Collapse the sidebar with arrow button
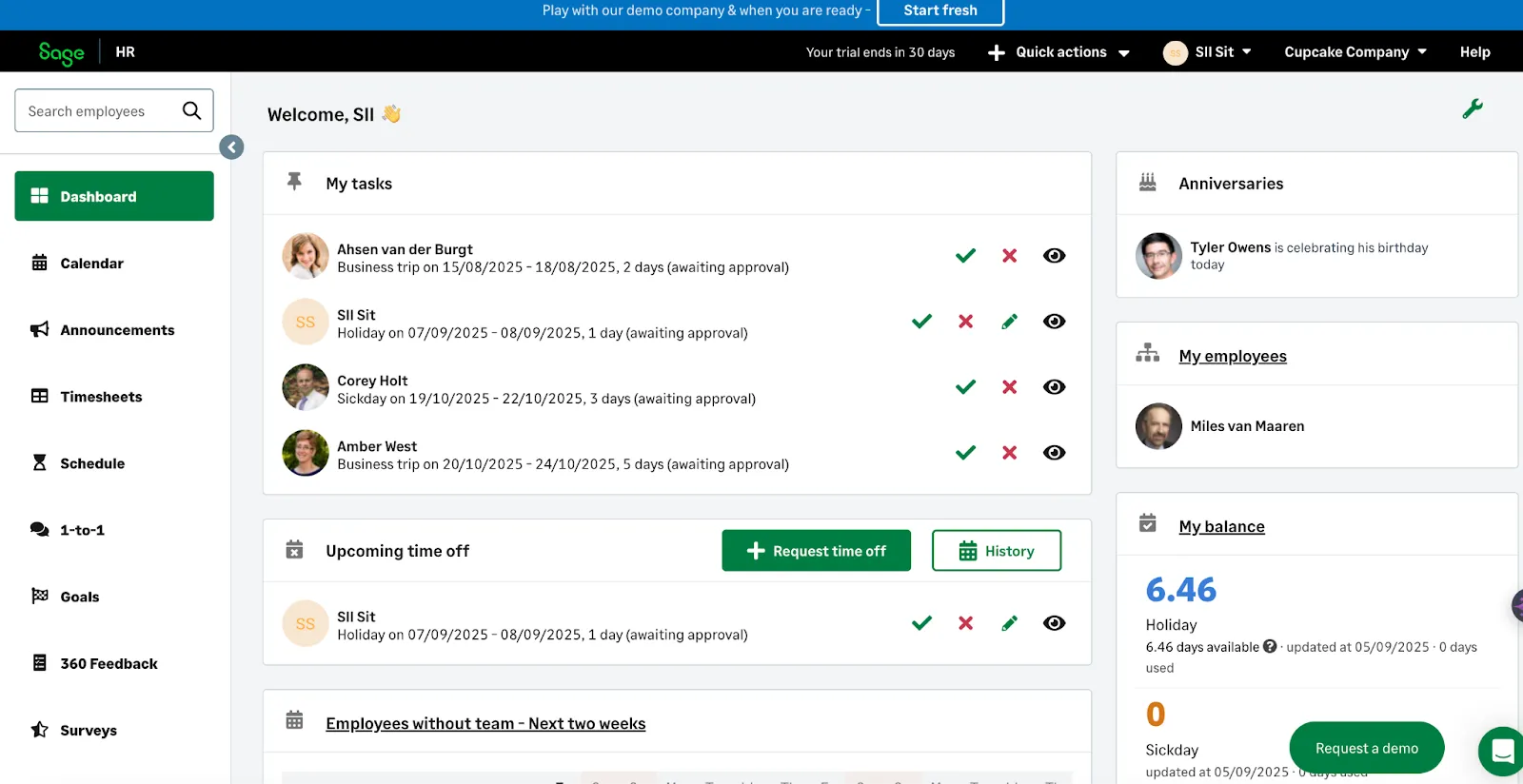This screenshot has height=784, width=1523. point(231,147)
